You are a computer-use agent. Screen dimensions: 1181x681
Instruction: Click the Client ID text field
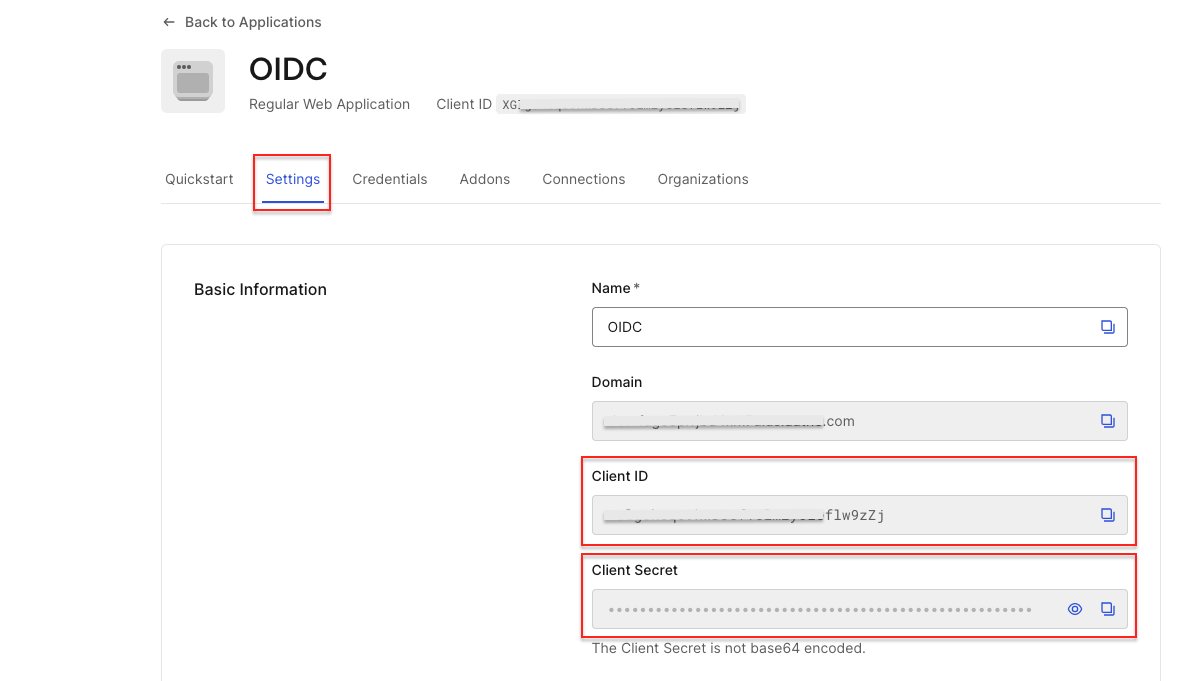[x=840, y=515]
